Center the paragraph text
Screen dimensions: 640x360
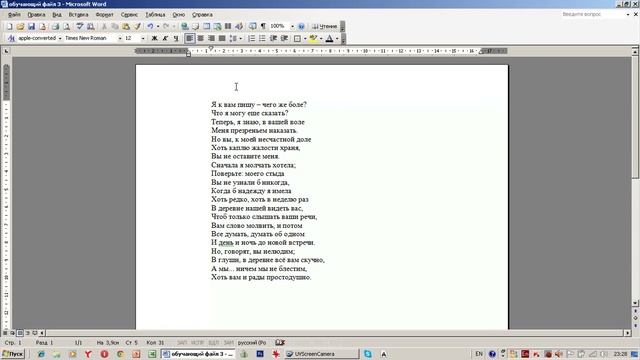(200, 38)
